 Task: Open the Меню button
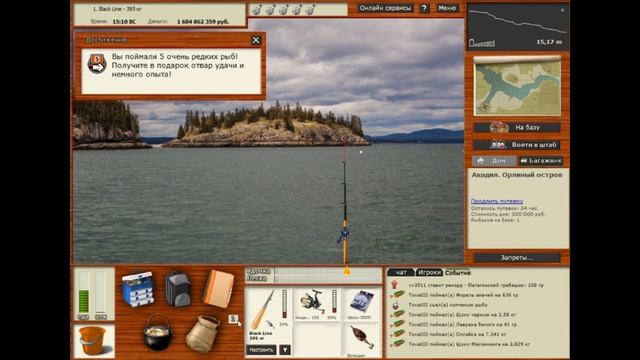click(x=447, y=8)
